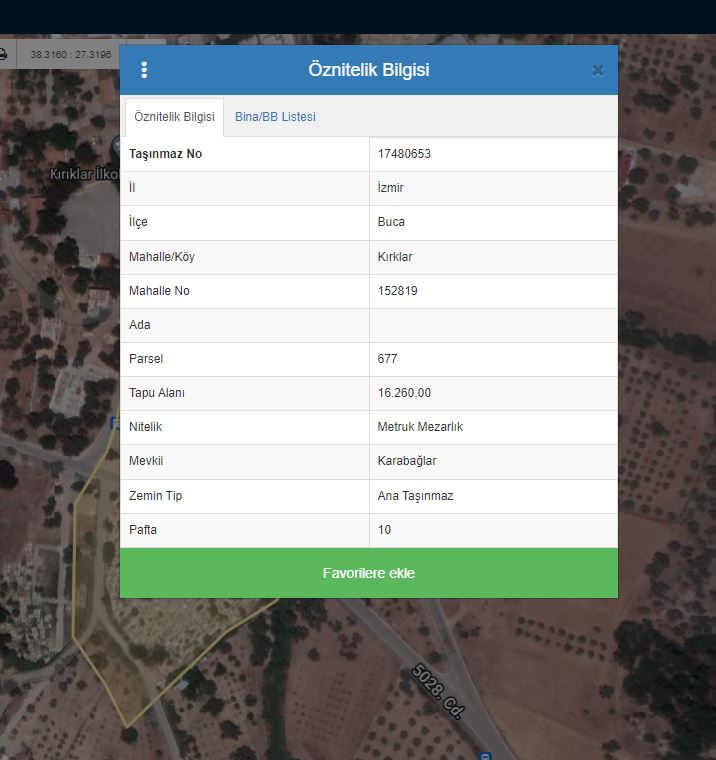
Task: Click the Mevkii value Karabağlar
Action: pos(407,461)
